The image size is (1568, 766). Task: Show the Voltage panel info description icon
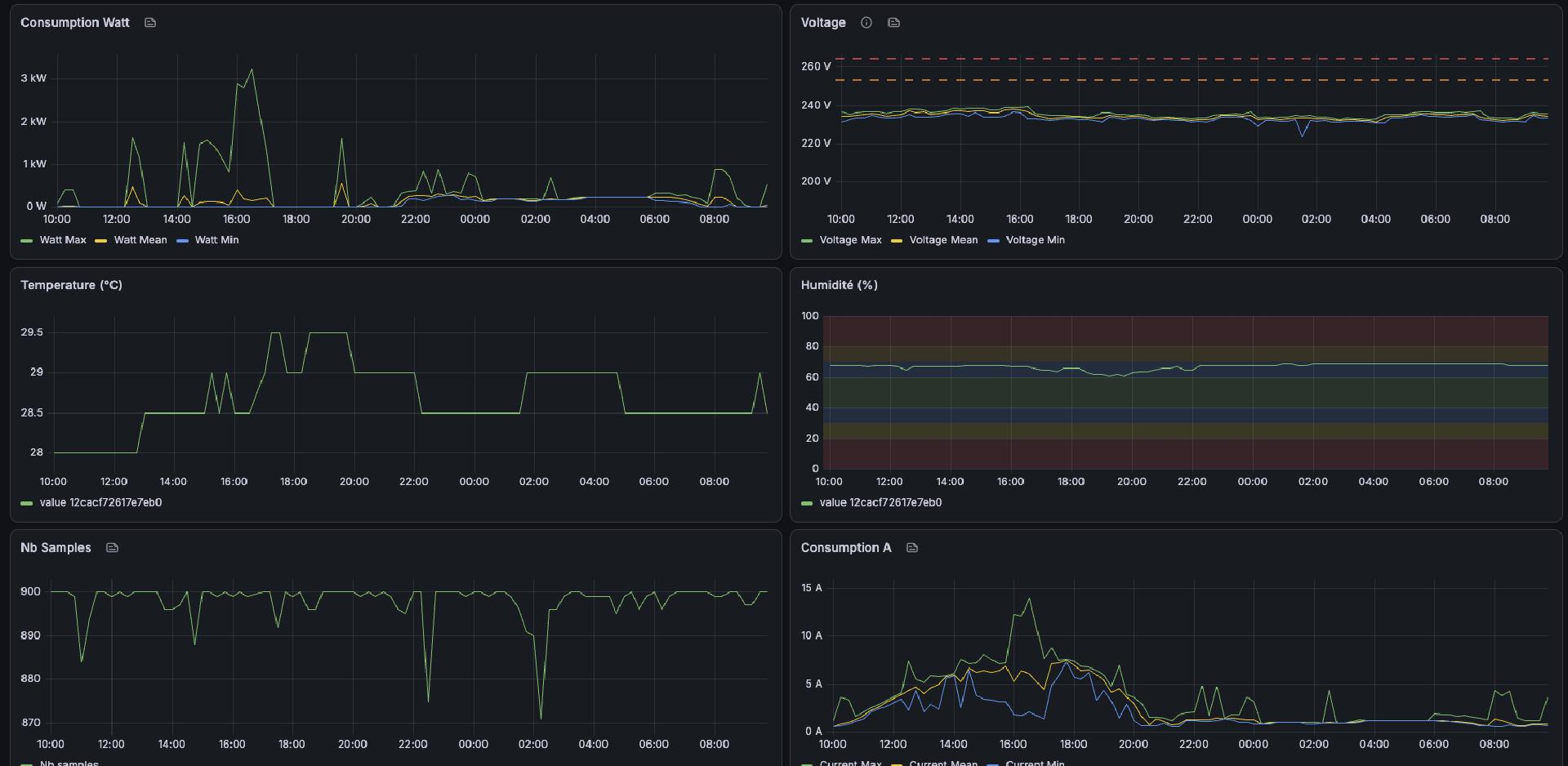click(866, 23)
